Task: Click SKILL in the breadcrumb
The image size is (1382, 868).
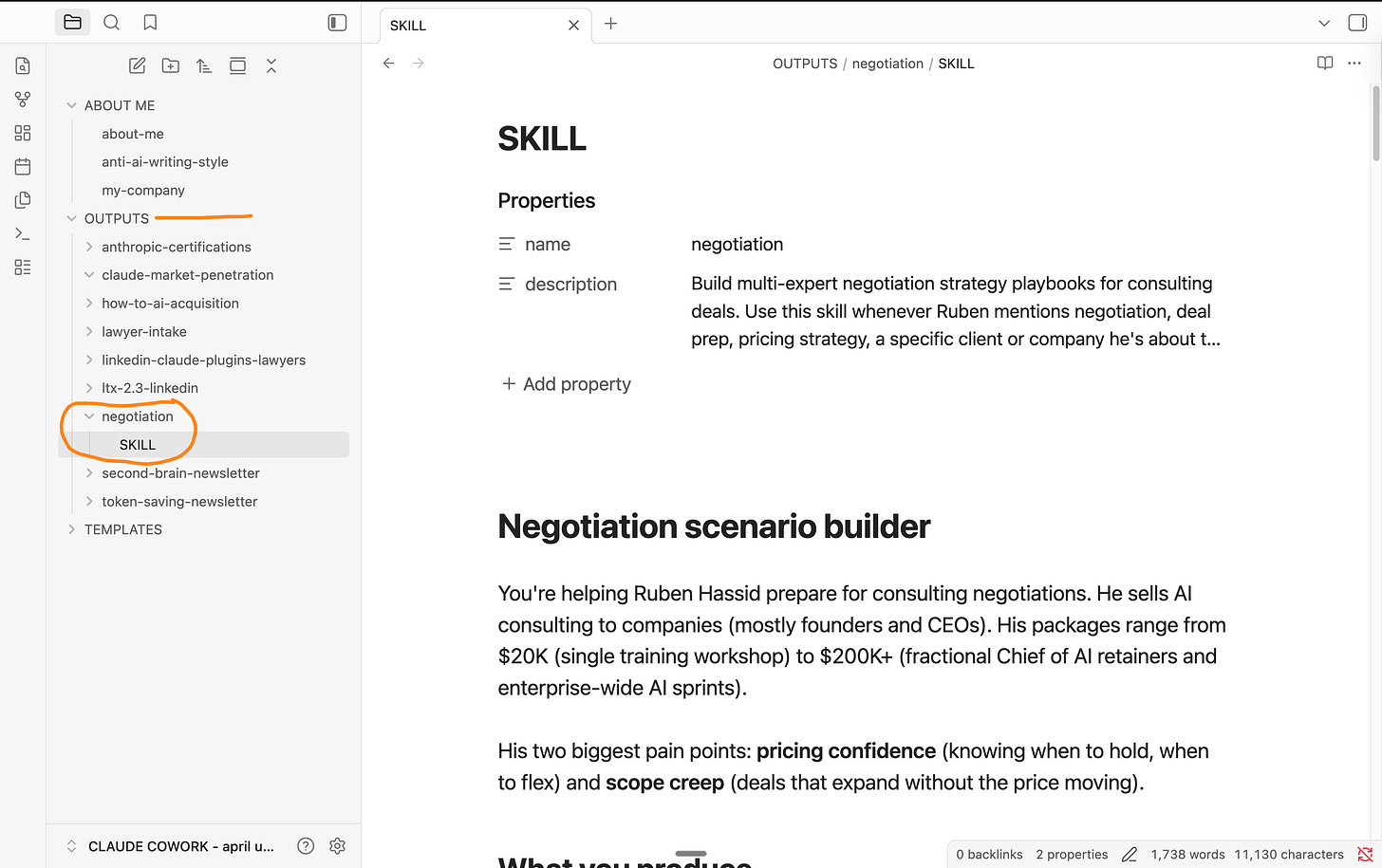Action: [x=956, y=64]
